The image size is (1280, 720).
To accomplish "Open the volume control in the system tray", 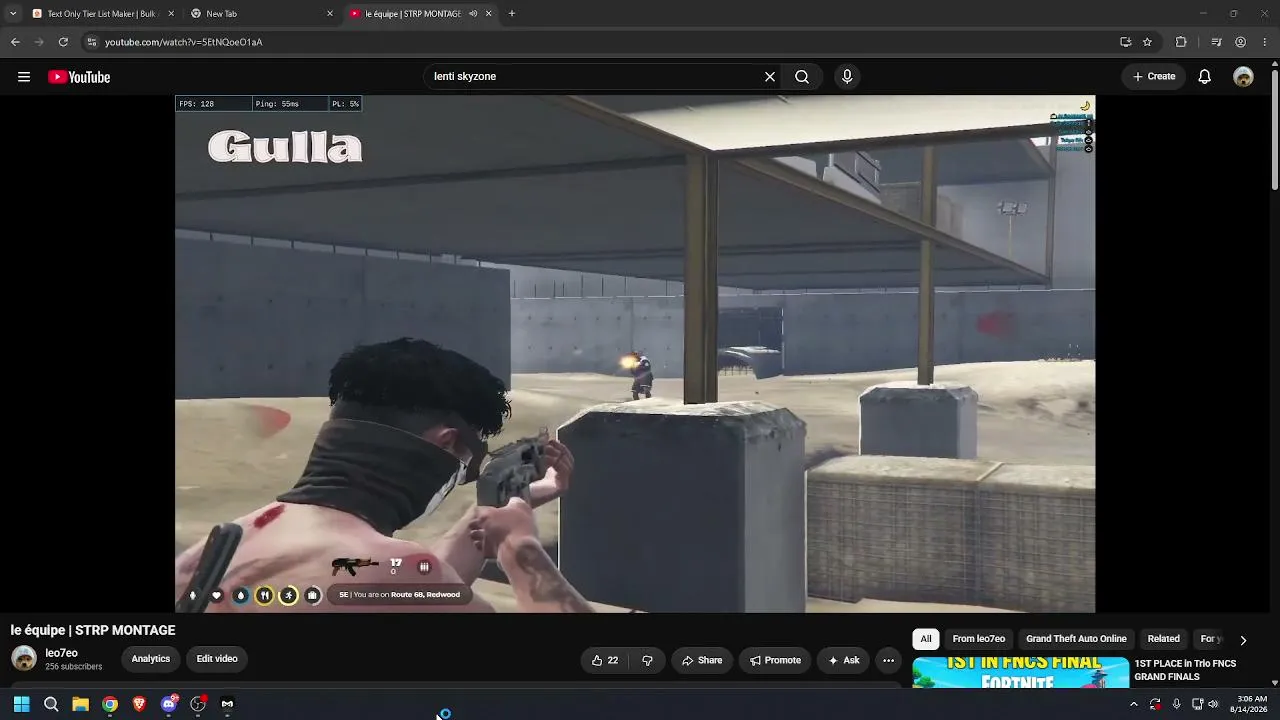I will (1213, 704).
